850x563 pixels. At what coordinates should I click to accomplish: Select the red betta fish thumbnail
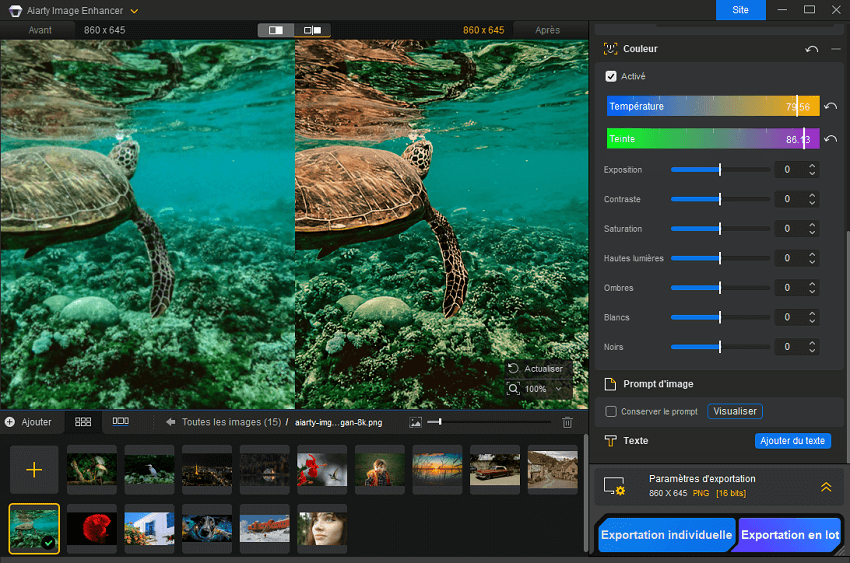pos(92,528)
